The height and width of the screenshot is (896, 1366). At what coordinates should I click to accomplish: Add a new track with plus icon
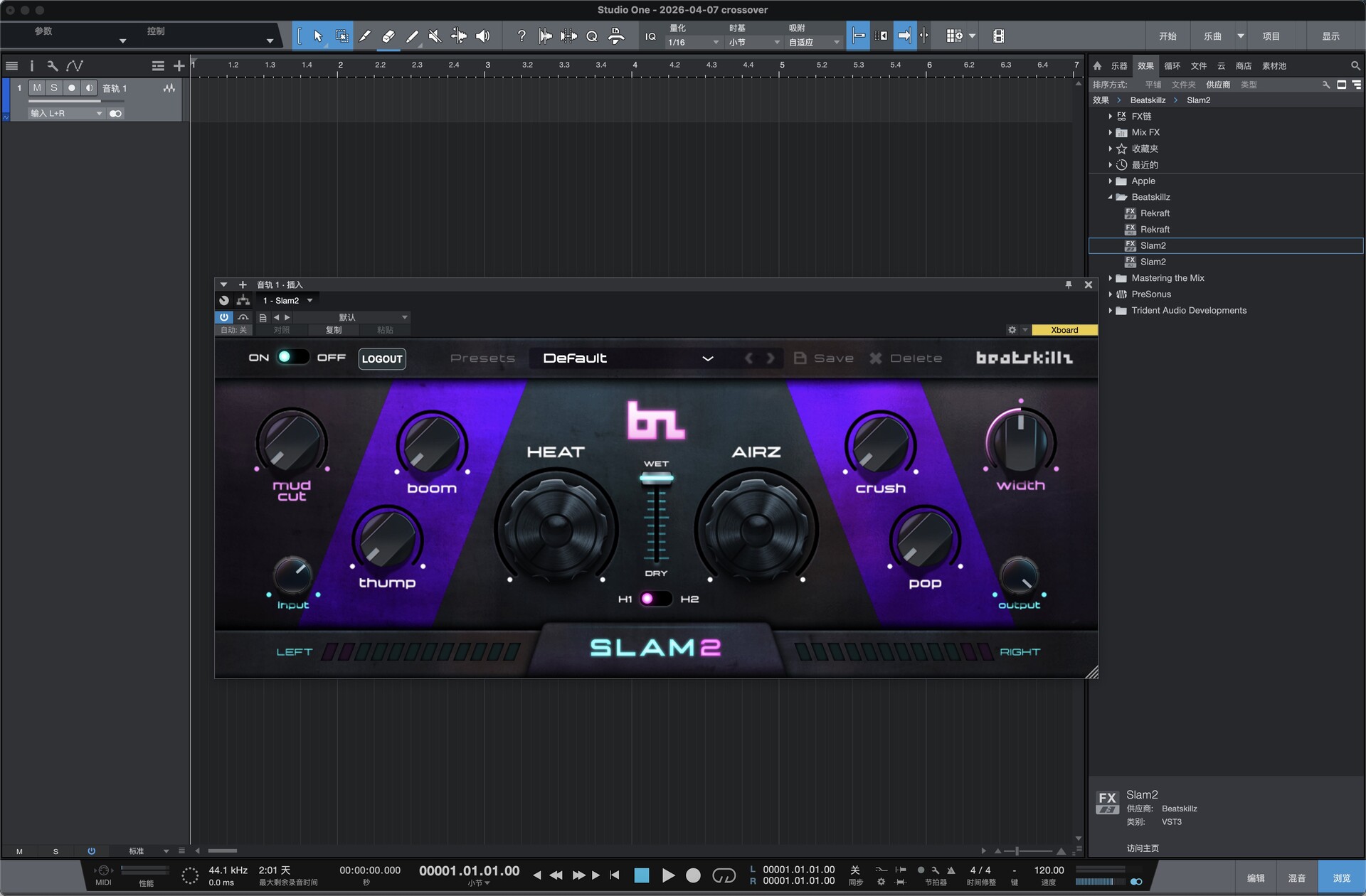[x=179, y=66]
